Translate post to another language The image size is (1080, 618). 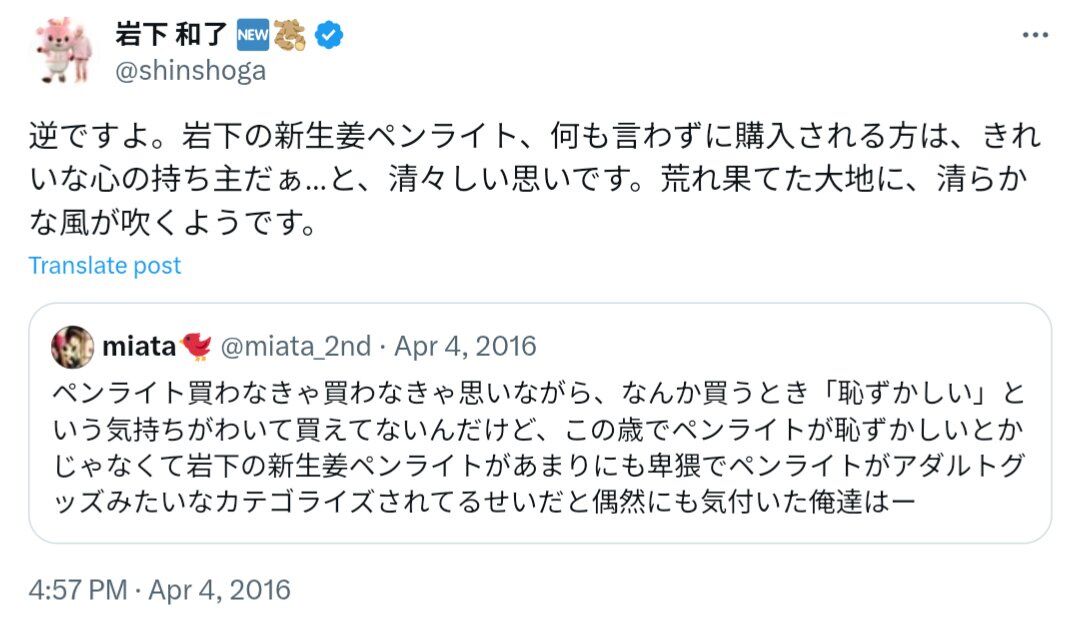point(105,265)
